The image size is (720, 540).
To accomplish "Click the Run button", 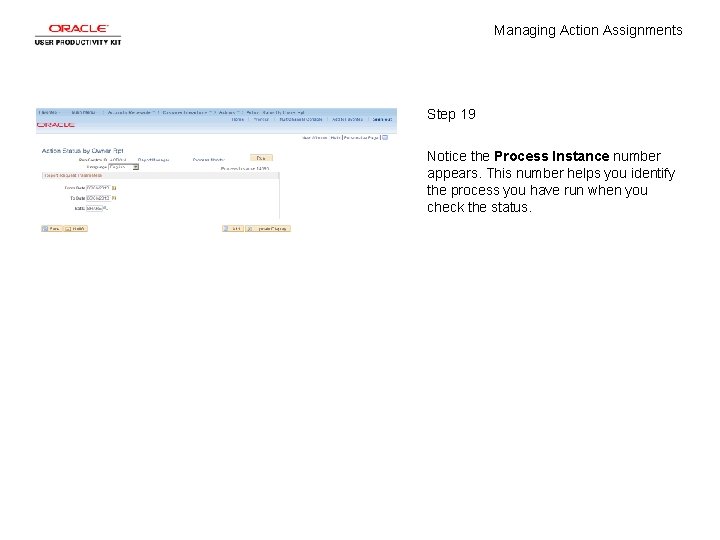I will (261, 158).
